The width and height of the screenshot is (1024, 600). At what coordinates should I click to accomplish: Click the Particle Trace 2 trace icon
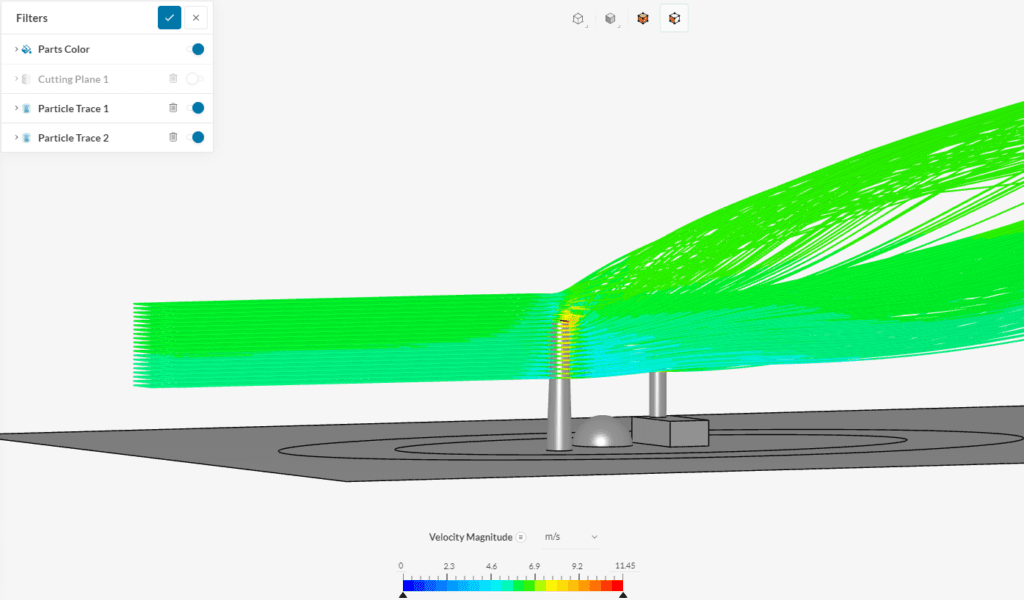click(27, 137)
